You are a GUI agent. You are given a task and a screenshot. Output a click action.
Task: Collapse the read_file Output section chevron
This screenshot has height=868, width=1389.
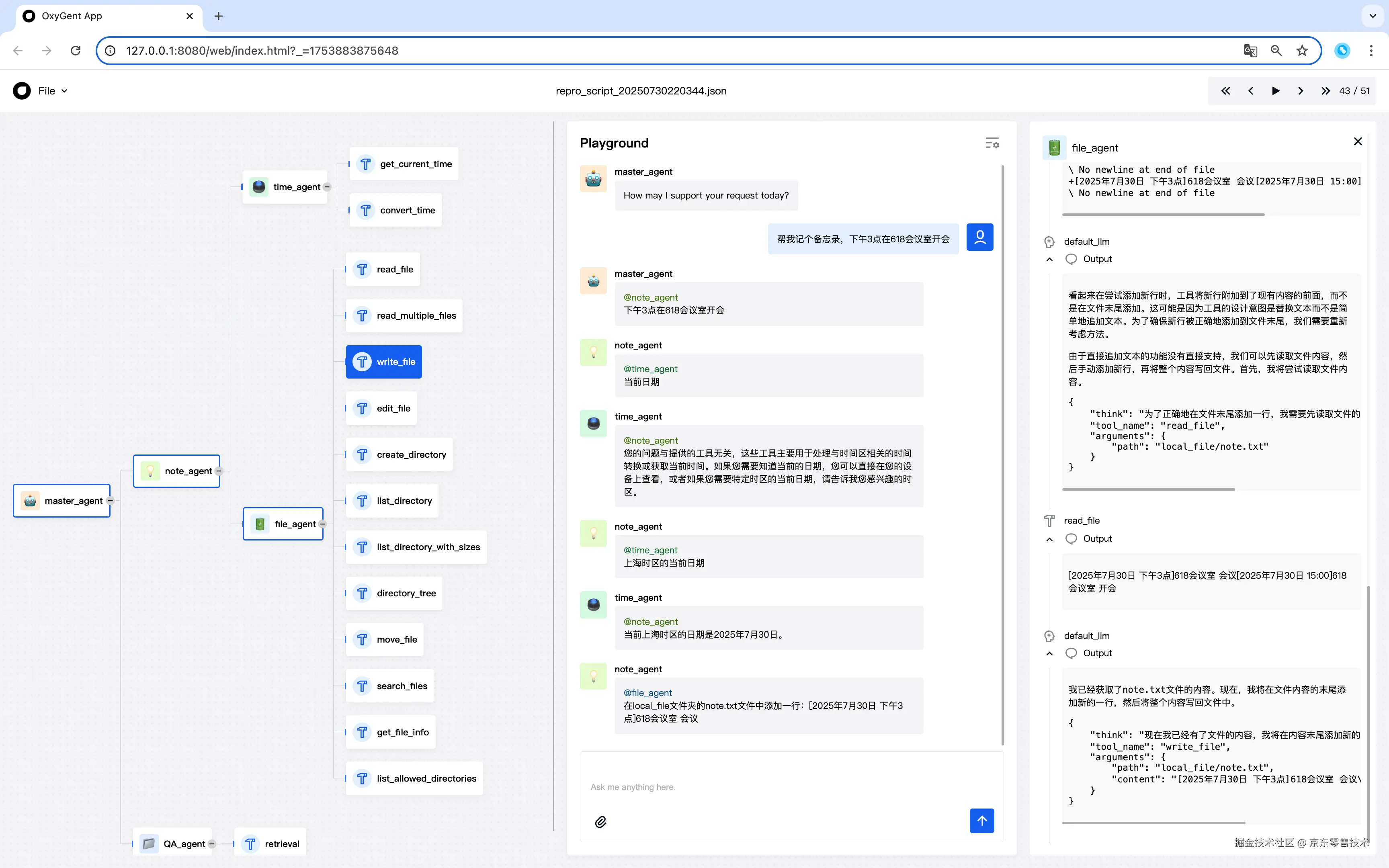point(1049,539)
